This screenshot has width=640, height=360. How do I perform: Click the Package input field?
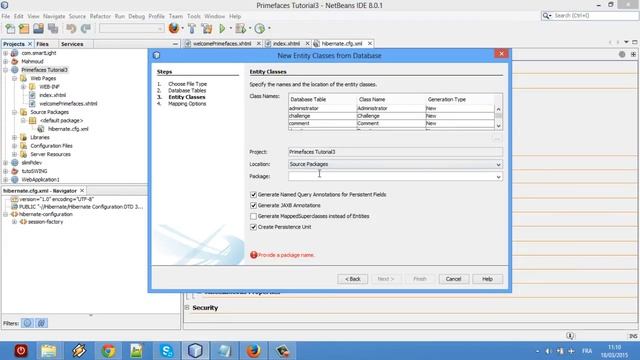(x=391, y=177)
